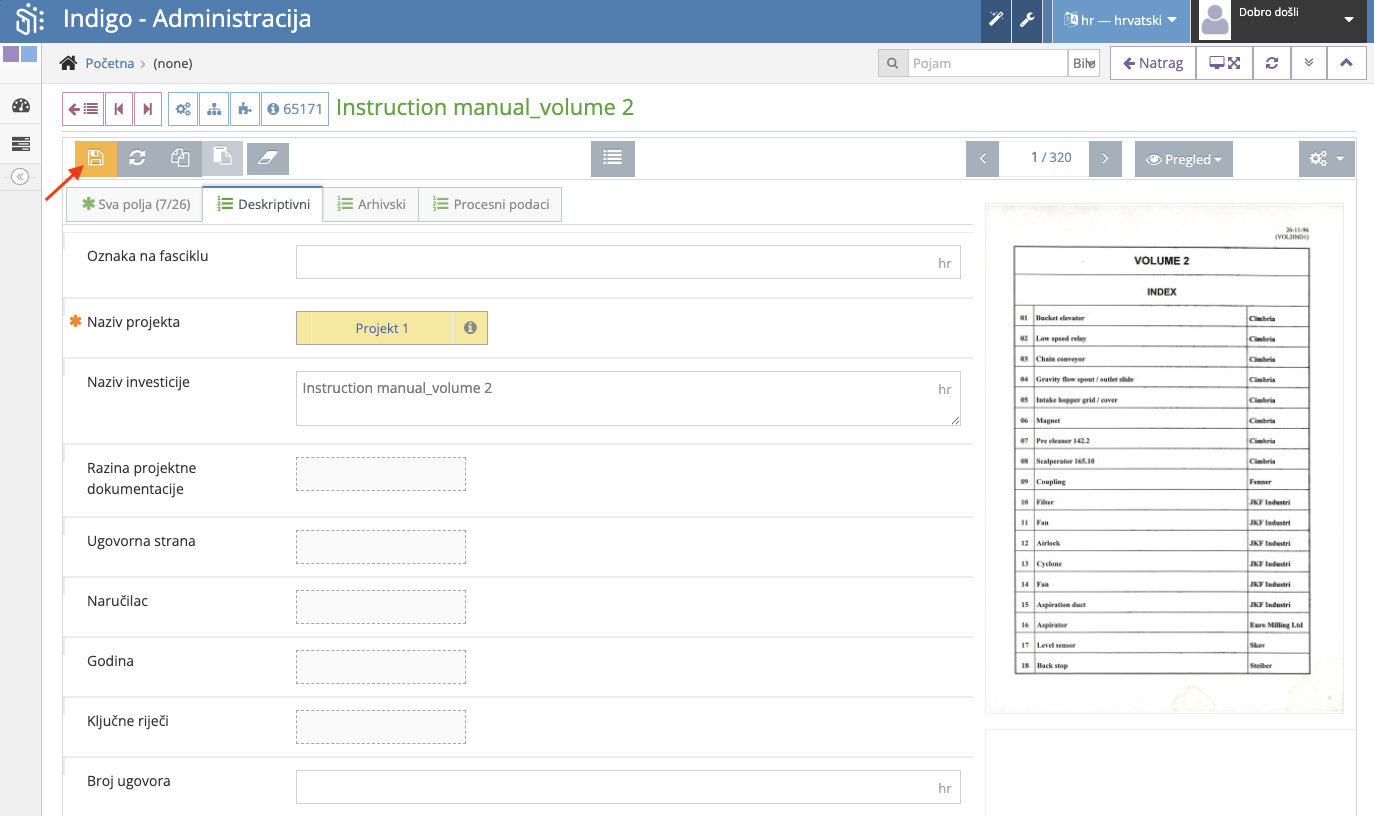Screen dimensions: 1374x816
Task: Click the fullscreen monitor icon
Action: pyautogui.click(x=1224, y=63)
